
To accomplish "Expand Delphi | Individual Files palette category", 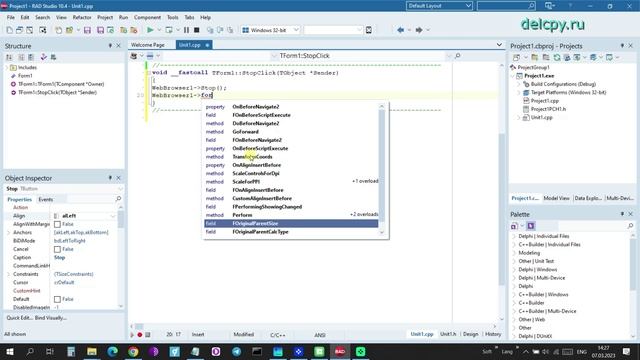I will coord(513,236).
